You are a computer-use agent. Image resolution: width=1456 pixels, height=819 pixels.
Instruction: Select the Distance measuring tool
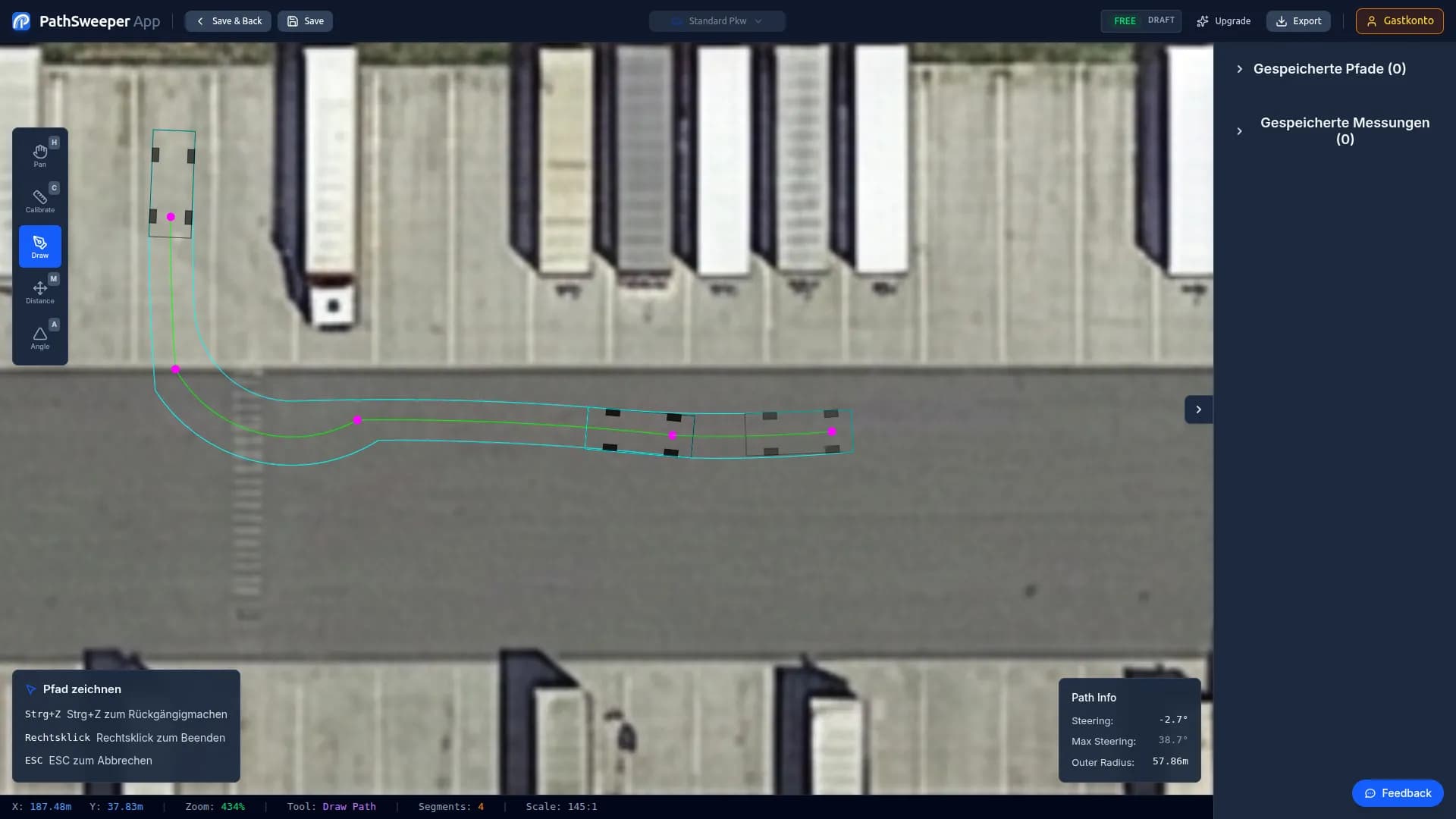pyautogui.click(x=39, y=291)
